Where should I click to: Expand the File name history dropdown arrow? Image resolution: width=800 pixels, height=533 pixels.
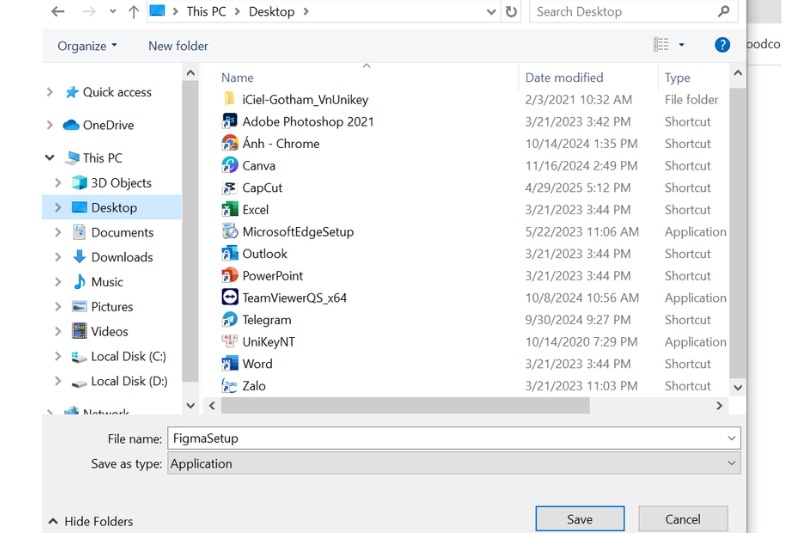tap(731, 438)
